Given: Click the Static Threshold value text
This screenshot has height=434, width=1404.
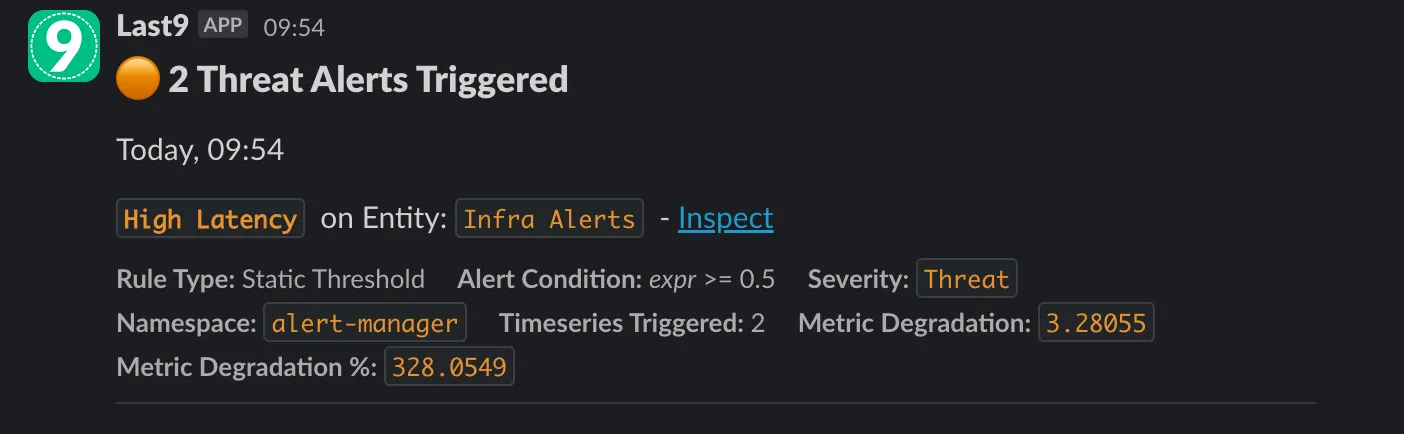Looking at the screenshot, I should 333,279.
